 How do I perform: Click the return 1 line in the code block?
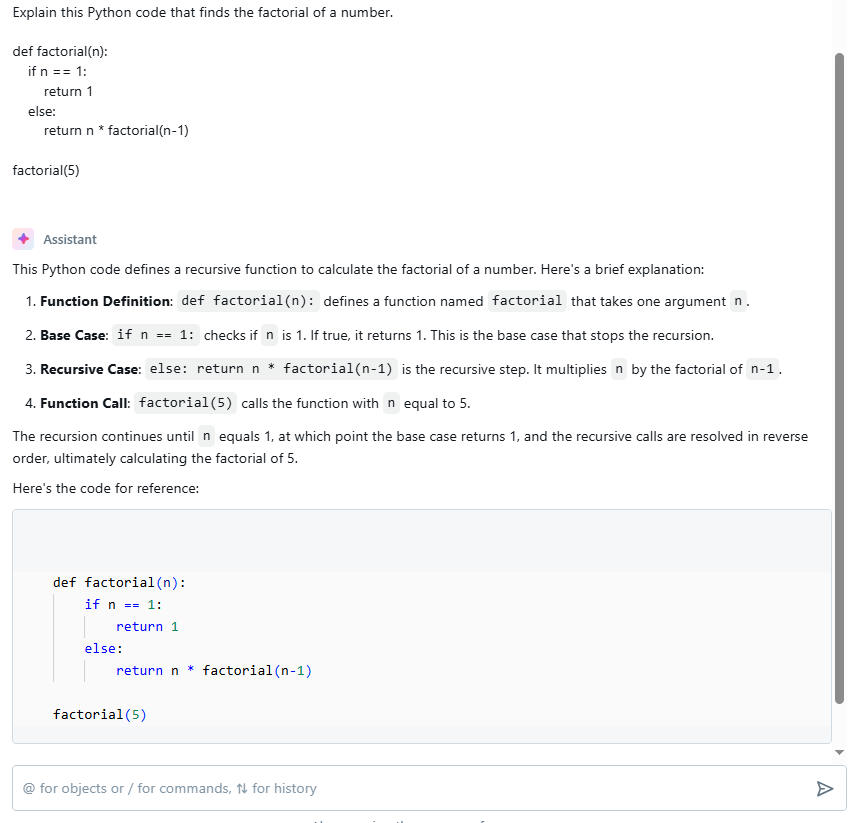[x=145, y=626]
